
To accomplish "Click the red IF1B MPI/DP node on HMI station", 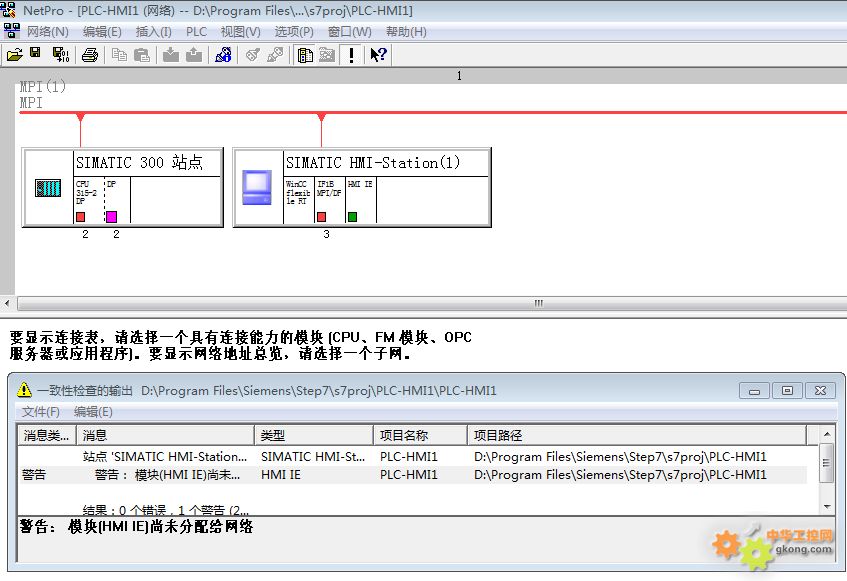I will (321, 217).
